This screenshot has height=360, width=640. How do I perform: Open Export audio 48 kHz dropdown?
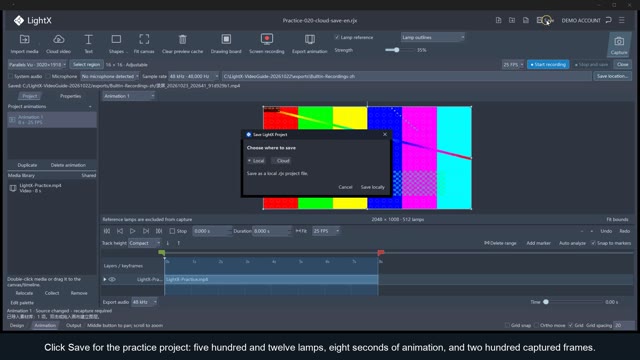pos(144,302)
